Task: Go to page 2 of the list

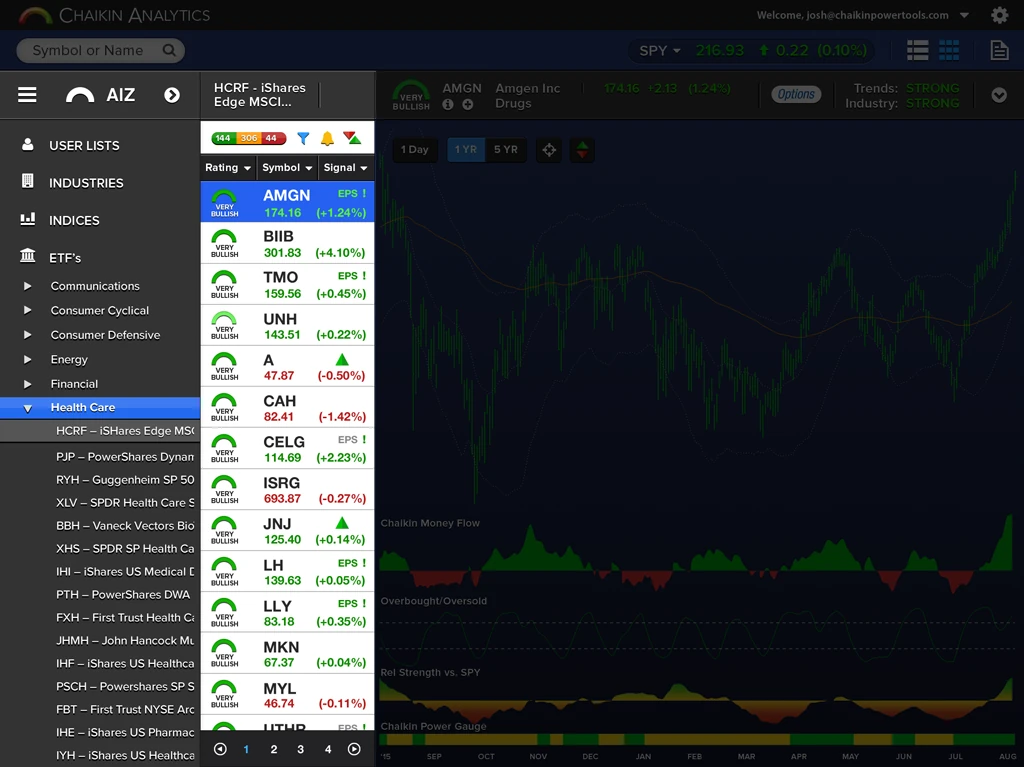Action: 274,749
